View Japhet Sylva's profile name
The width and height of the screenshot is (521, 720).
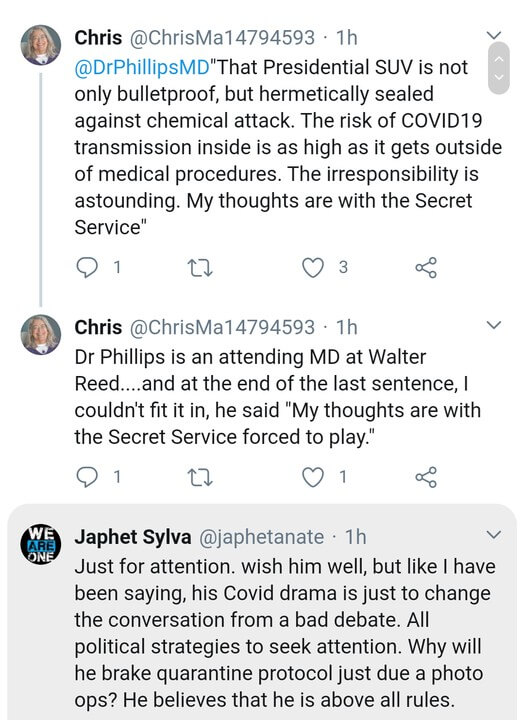(133, 537)
